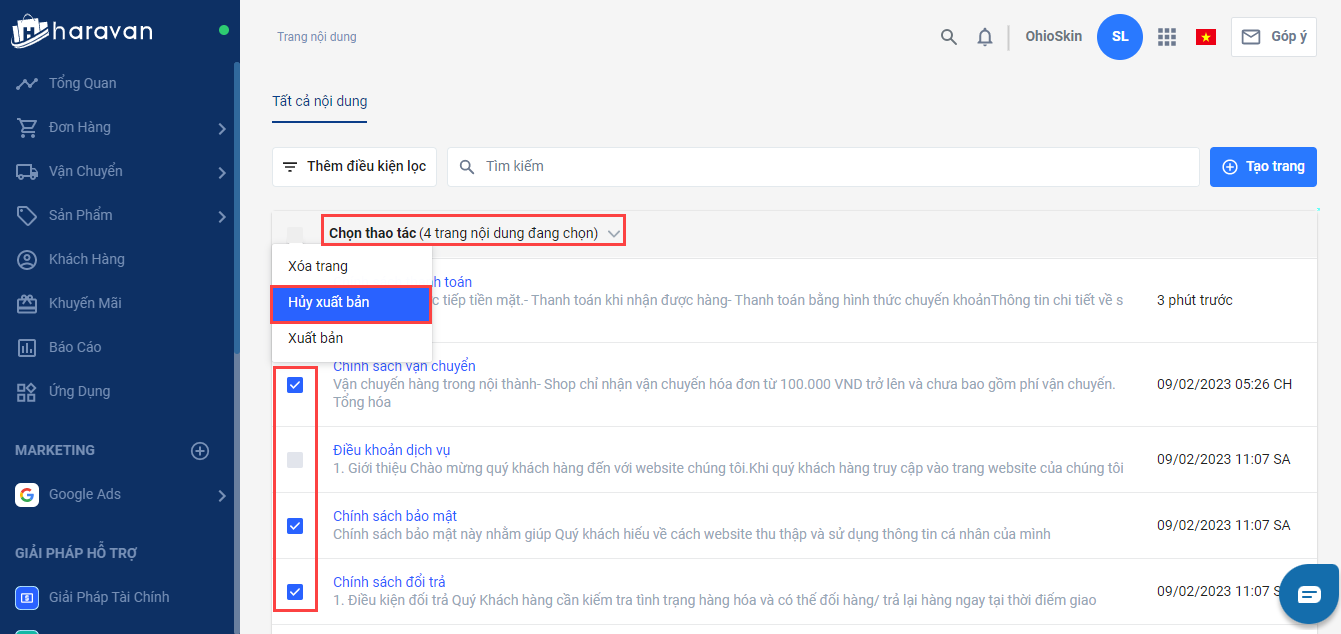Screen dimensions: 1341x634
Task: Click the Vận Chuyển truck icon
Action: click(27, 171)
